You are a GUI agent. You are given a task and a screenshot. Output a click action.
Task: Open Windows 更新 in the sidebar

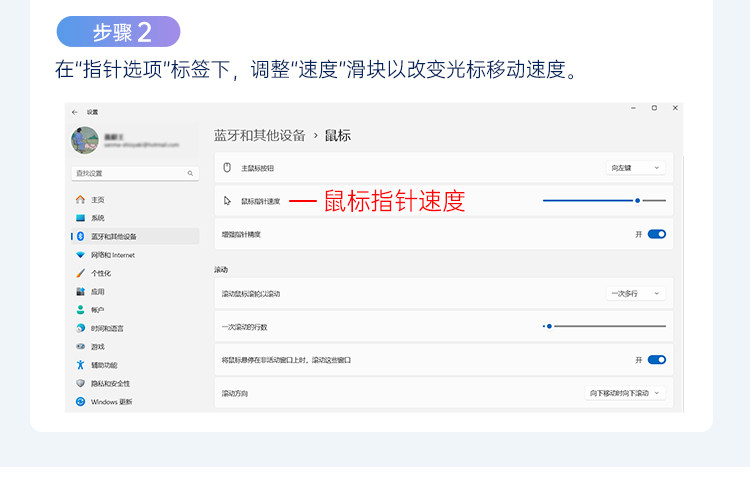pyautogui.click(x=110, y=402)
